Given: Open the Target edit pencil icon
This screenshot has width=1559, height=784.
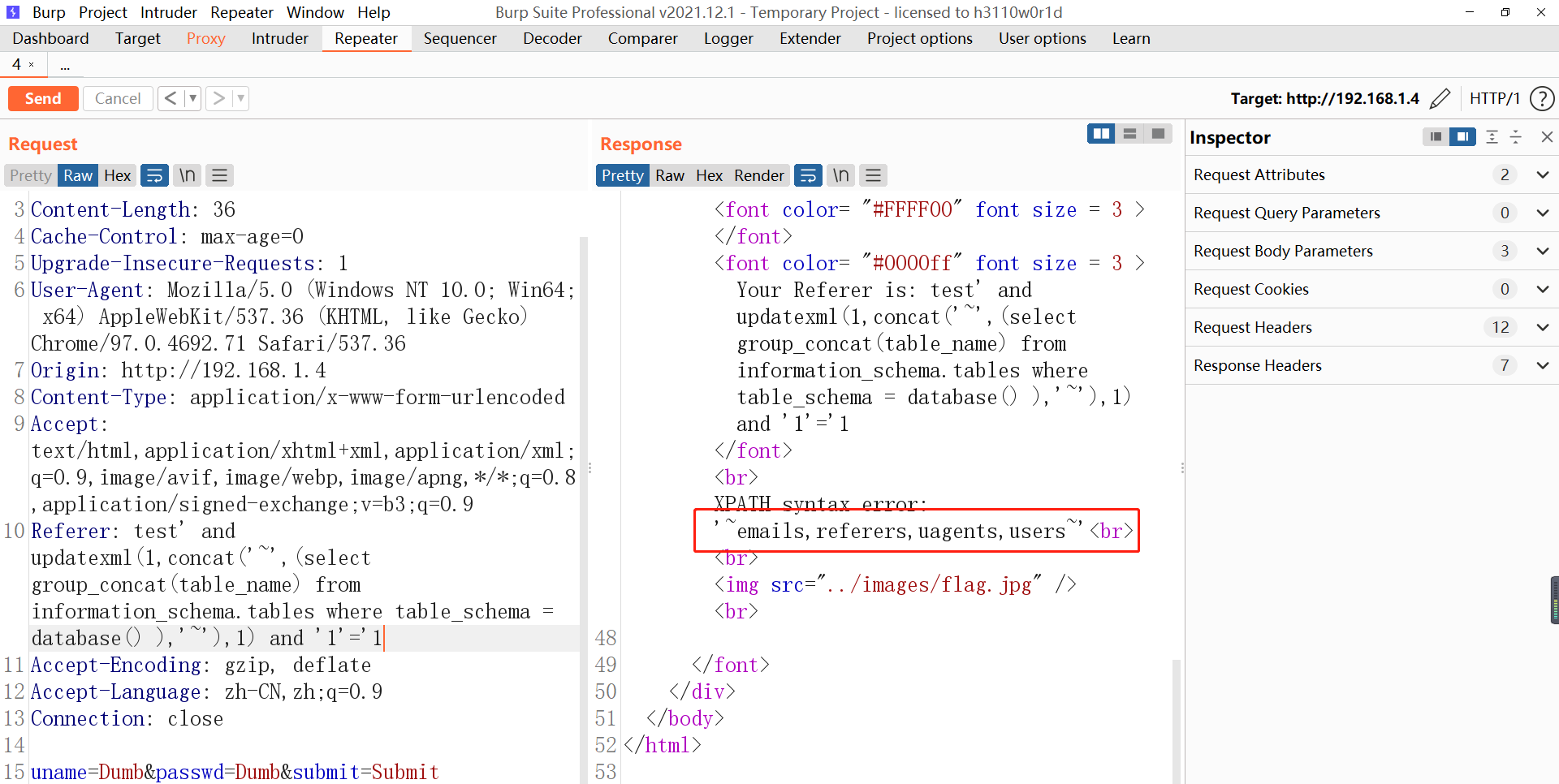Looking at the screenshot, I should click(1441, 98).
